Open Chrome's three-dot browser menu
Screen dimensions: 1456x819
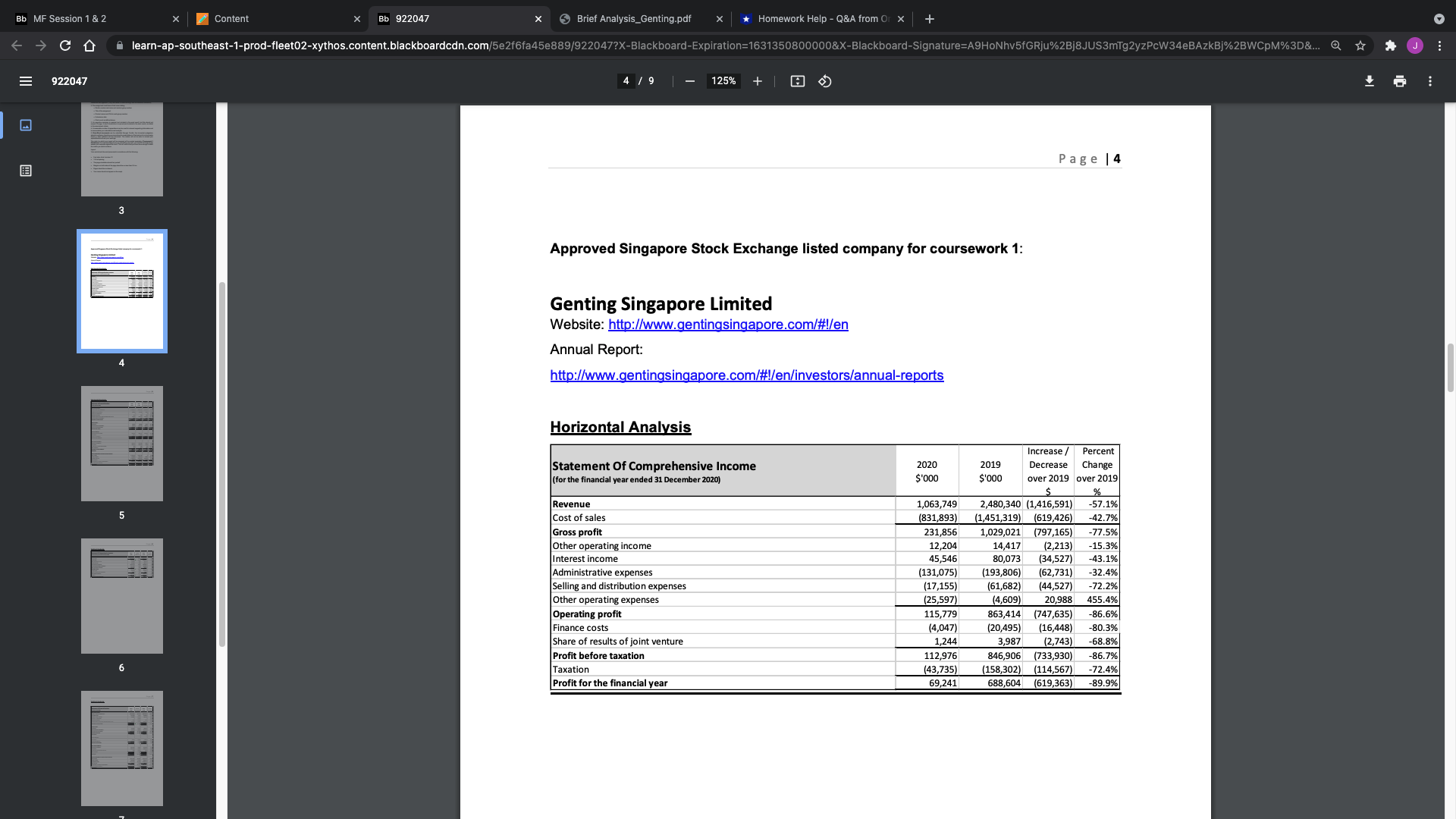tap(1440, 45)
